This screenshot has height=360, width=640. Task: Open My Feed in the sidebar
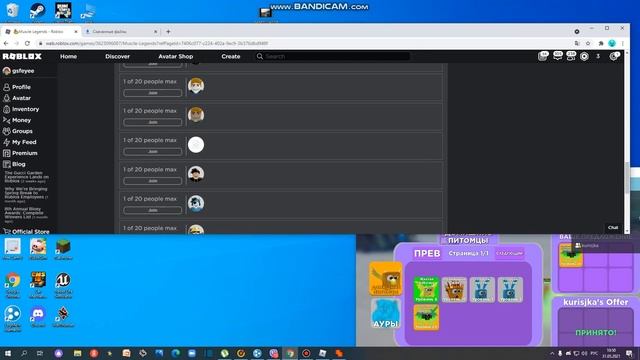tap(20, 142)
